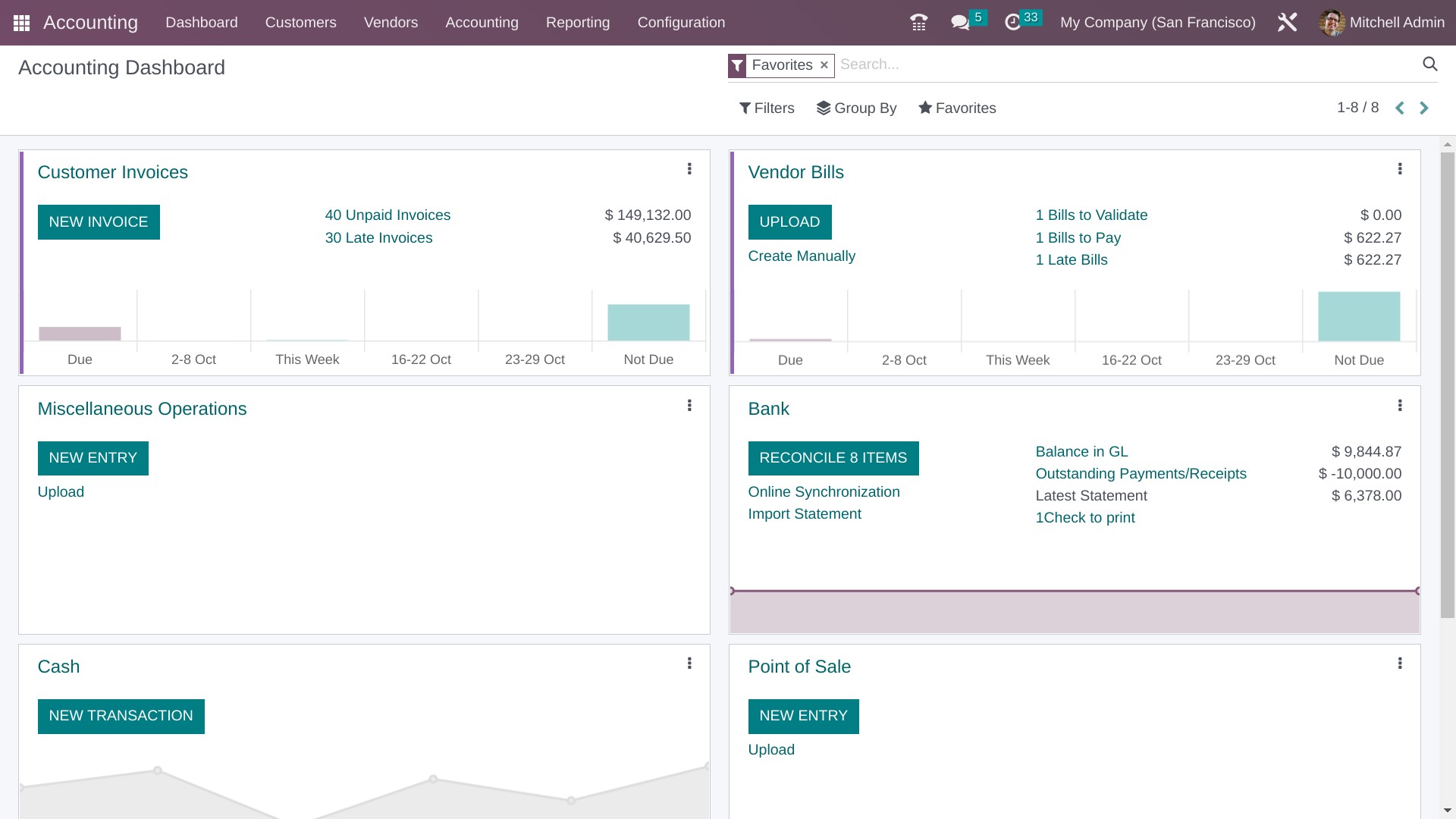Viewport: 1456px width, 819px height.
Task: Open Outstanding Payments/Receipts link
Action: click(x=1141, y=474)
